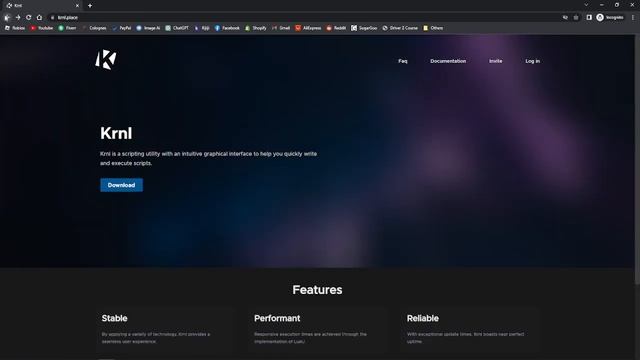Open the Facebook bookmark
Screen dimensions: 640x360
227,28
